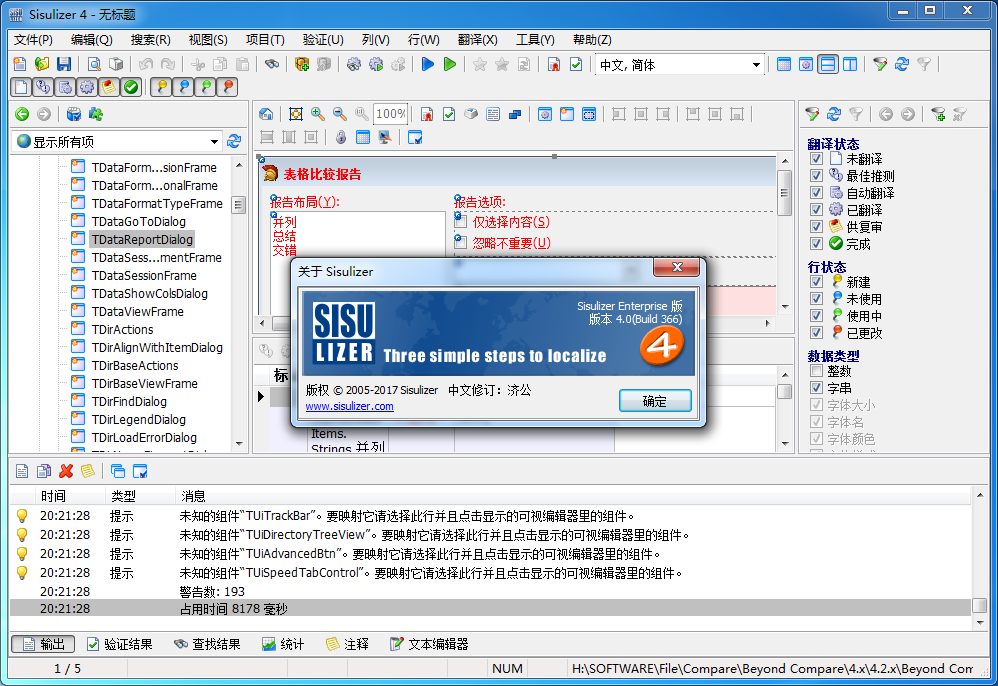The width and height of the screenshot is (998, 686).
Task: Refresh the project tree filter list
Action: click(234, 141)
